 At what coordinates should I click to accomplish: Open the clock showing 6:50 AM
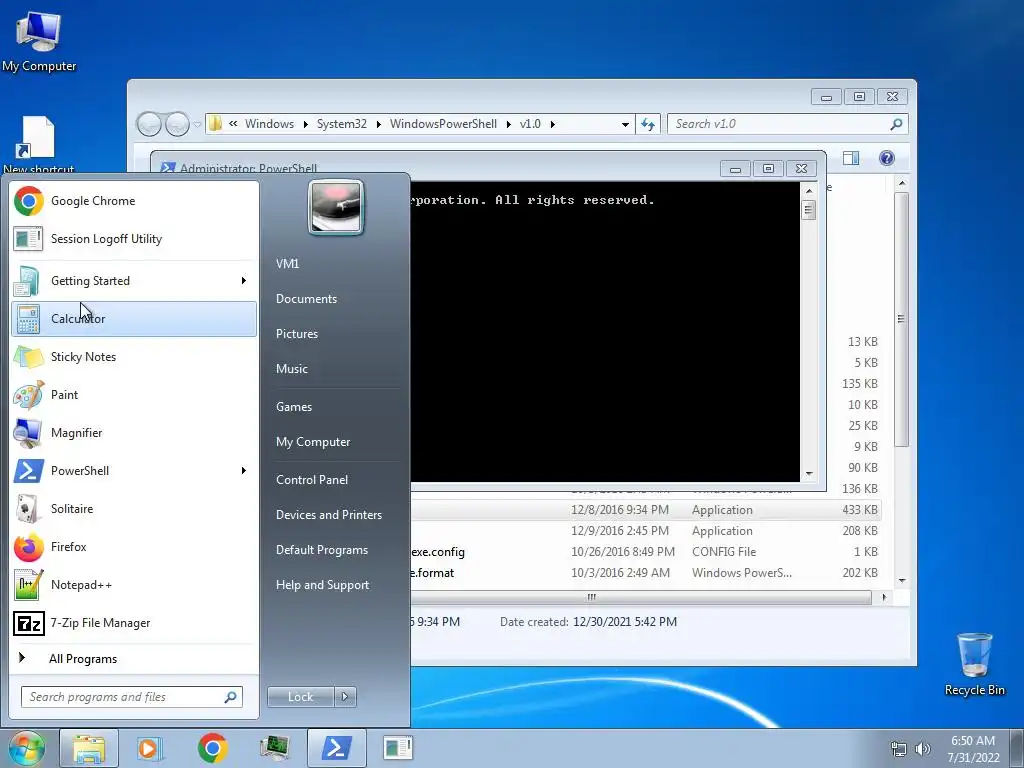(x=973, y=749)
